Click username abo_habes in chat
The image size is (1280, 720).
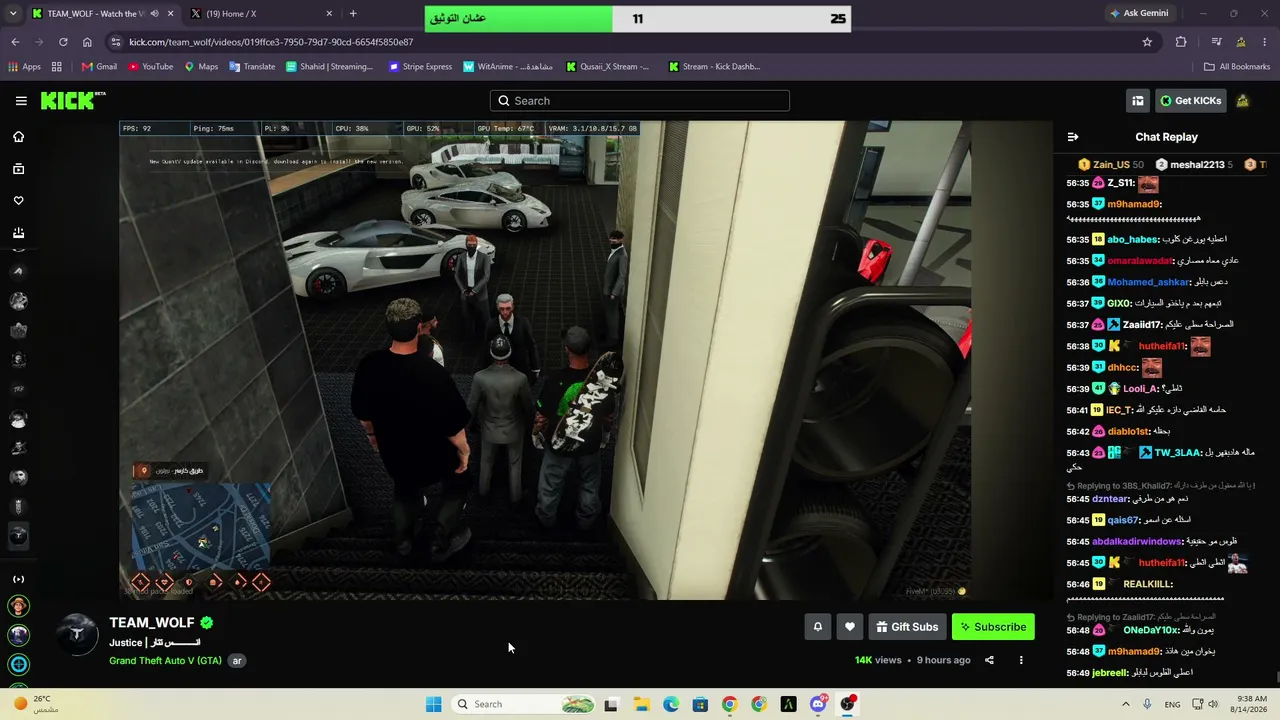(1132, 240)
